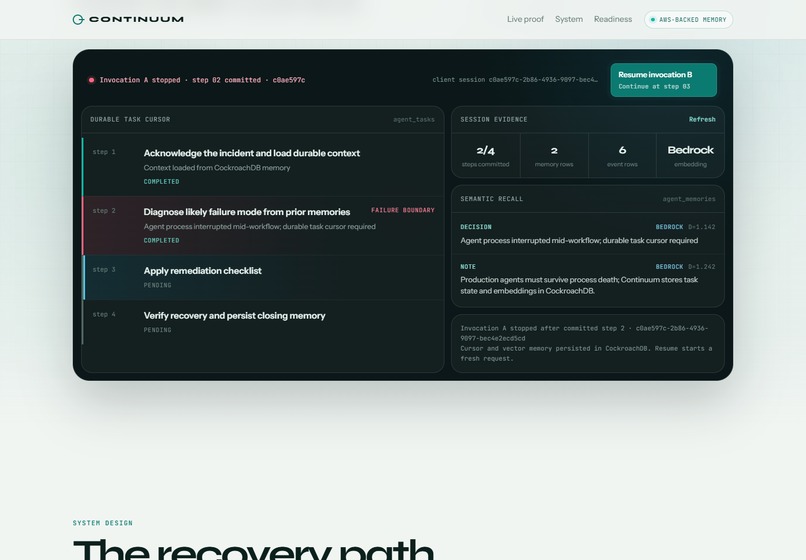This screenshot has height=560, width=806.
Task: Click the D=1.242 distance value
Action: (x=702, y=267)
